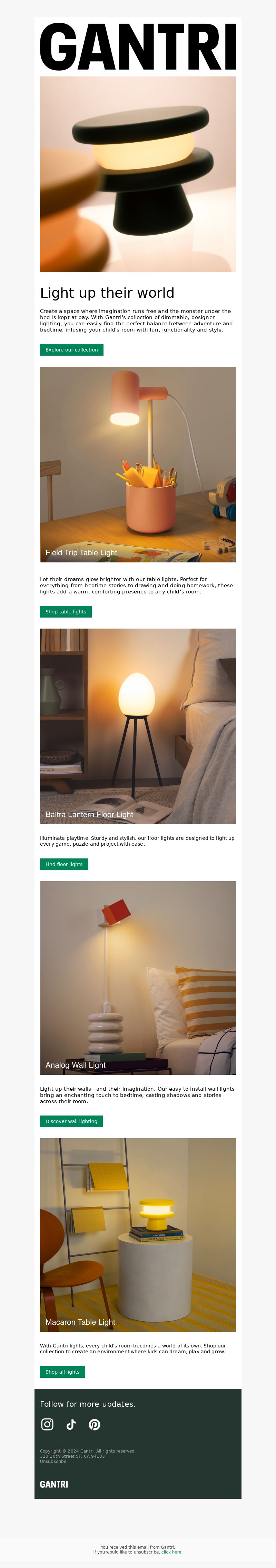Image resolution: width=276 pixels, height=1568 pixels.
Task: Open the Instagram icon in footer
Action: click(48, 1424)
